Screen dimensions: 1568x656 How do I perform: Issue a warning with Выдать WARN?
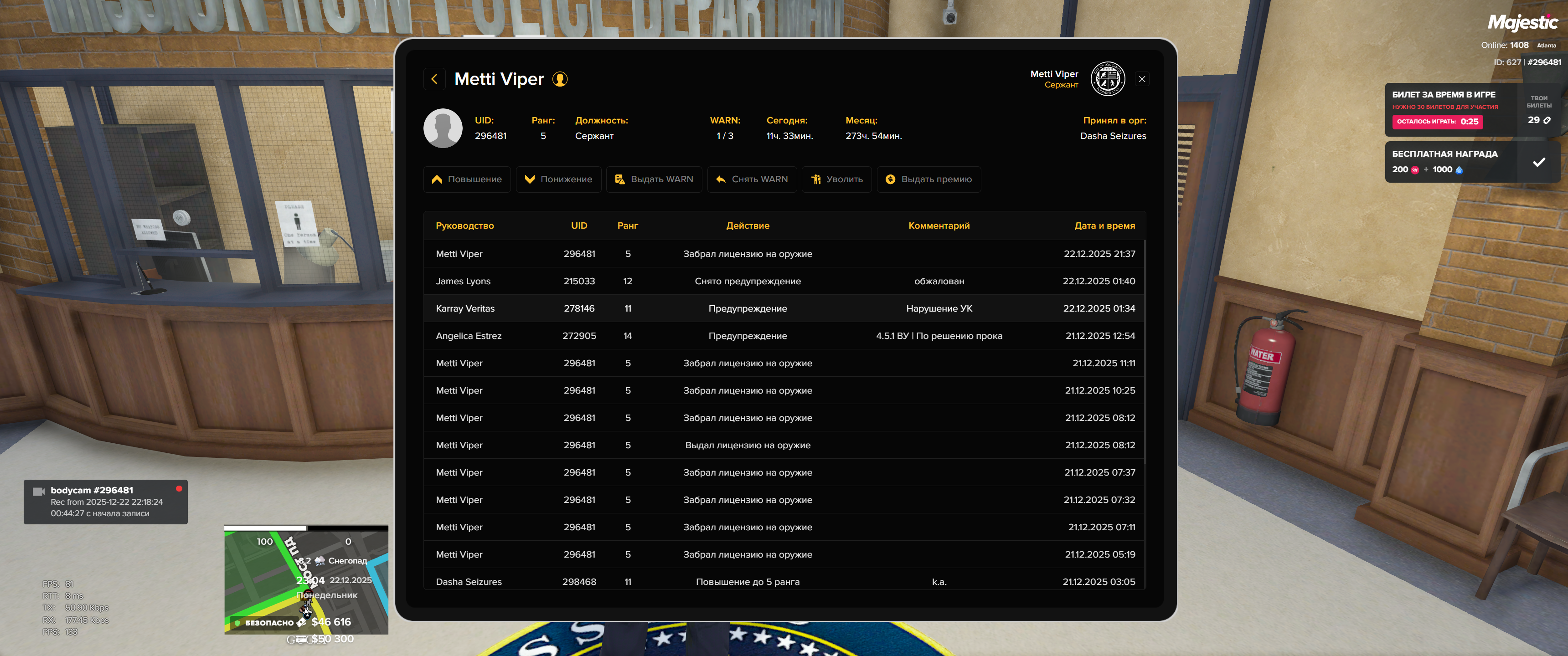pyautogui.click(x=654, y=179)
